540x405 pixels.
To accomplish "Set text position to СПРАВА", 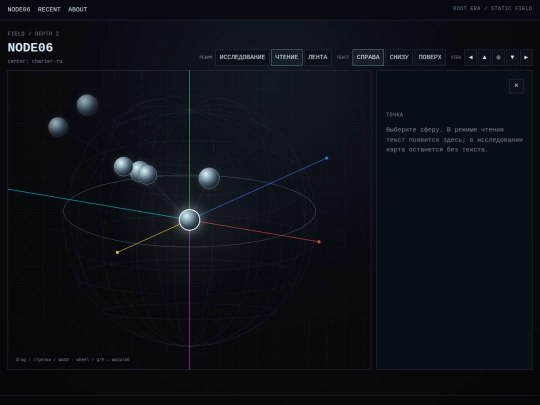I will [x=368, y=58].
